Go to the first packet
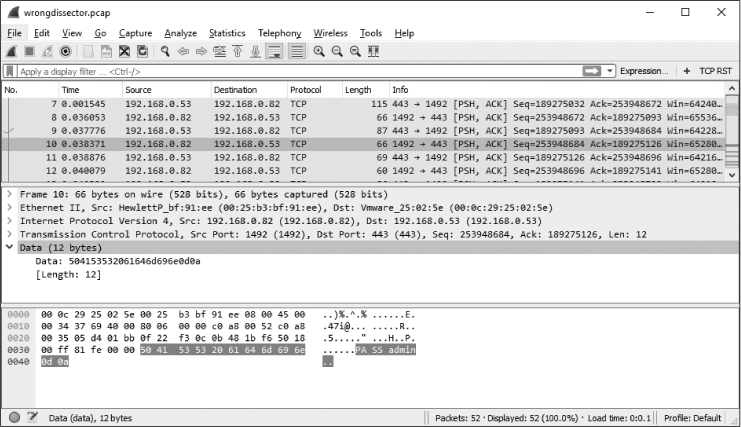Image resolution: width=741 pixels, height=427 pixels. [x=239, y=51]
